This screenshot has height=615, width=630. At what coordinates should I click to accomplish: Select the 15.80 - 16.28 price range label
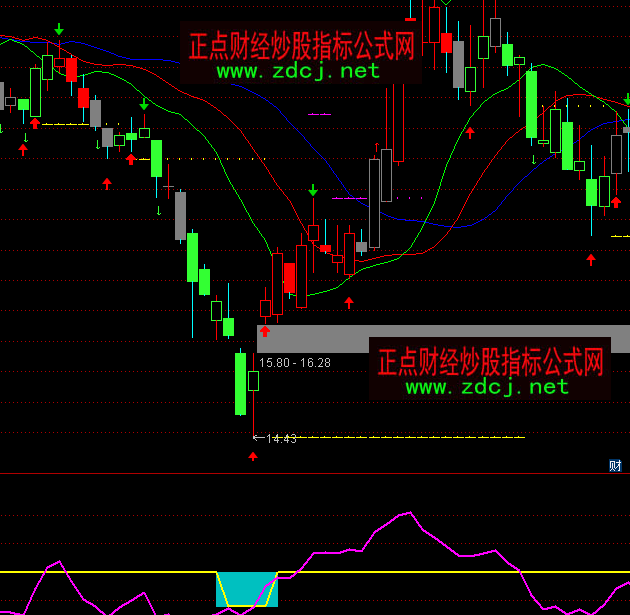click(294, 363)
